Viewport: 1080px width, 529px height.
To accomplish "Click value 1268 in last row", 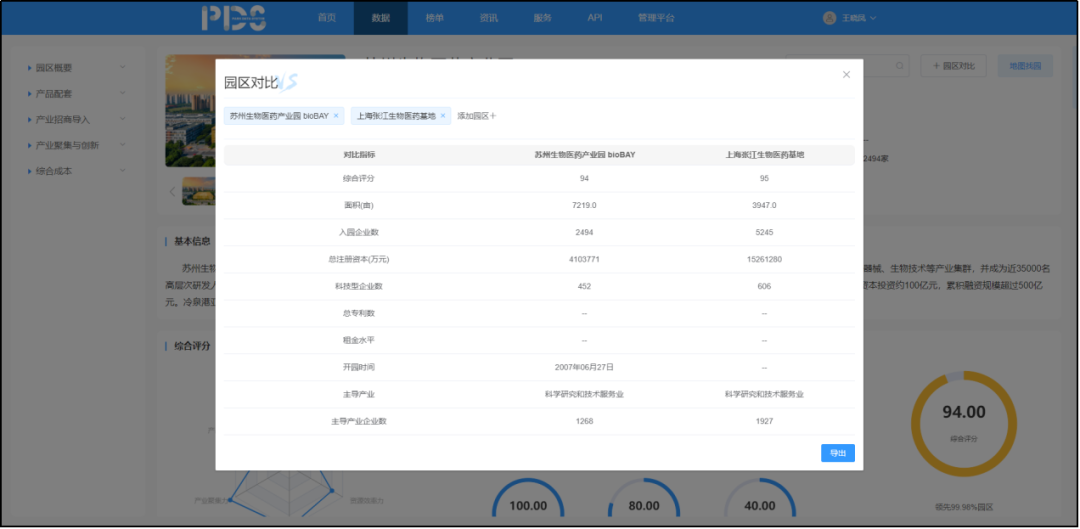I will 584,422.
